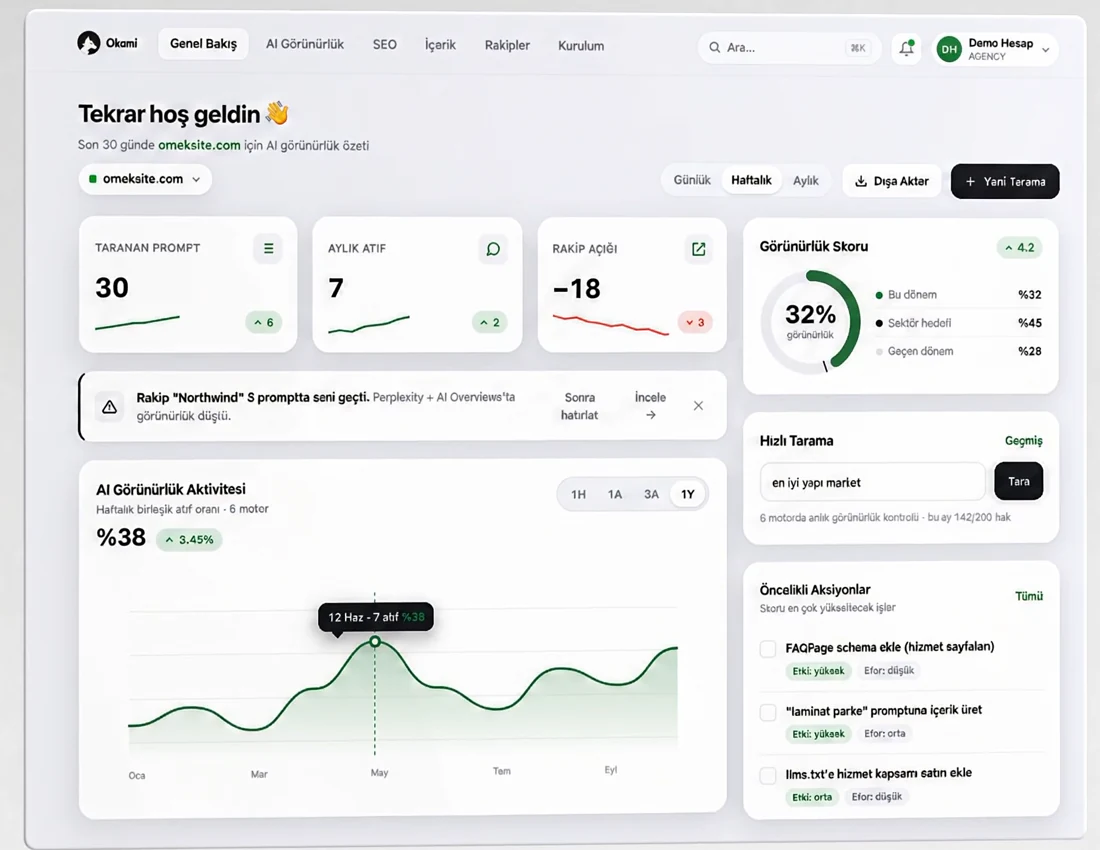The width and height of the screenshot is (1100, 850).
Task: Open the AI Görünürlük tab
Action: (x=304, y=44)
